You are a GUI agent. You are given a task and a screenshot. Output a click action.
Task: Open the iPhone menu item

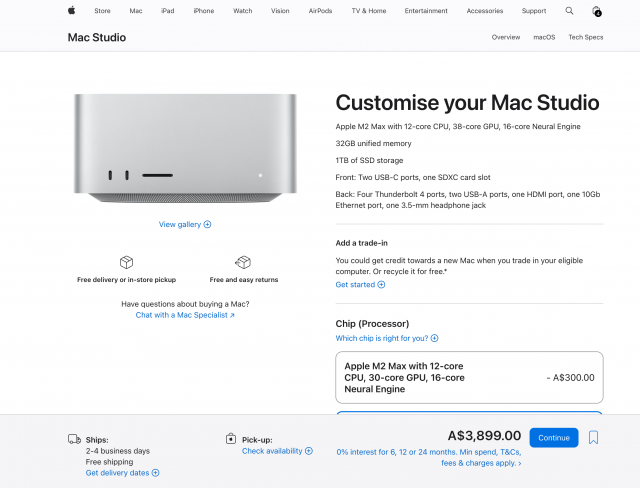point(203,11)
